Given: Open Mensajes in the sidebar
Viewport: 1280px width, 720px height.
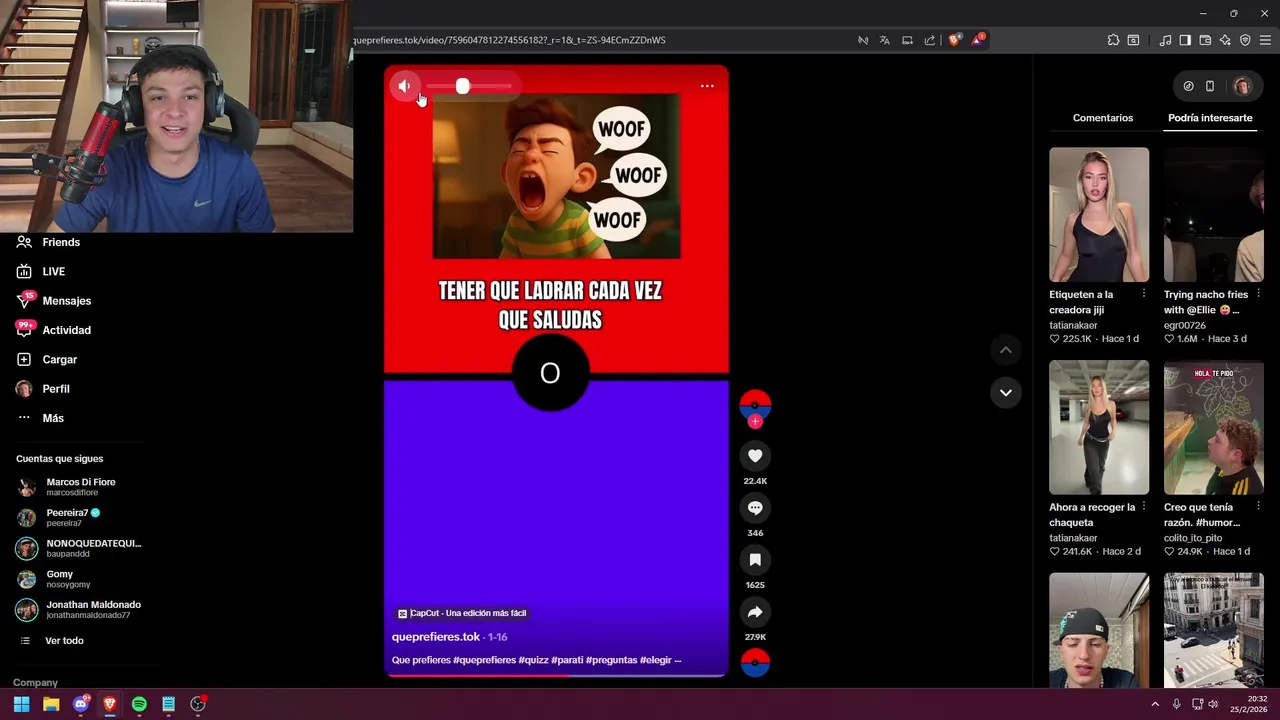Looking at the screenshot, I should pos(54,300).
